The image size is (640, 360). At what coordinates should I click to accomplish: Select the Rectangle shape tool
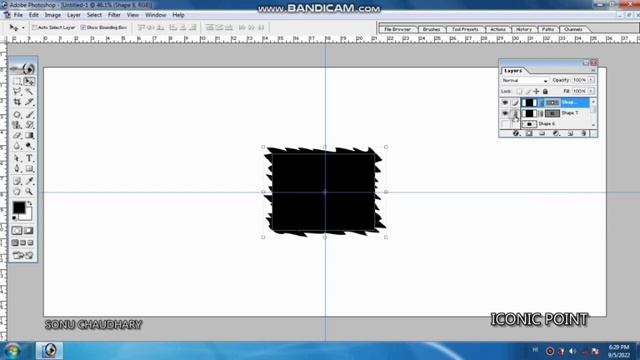pos(29,169)
